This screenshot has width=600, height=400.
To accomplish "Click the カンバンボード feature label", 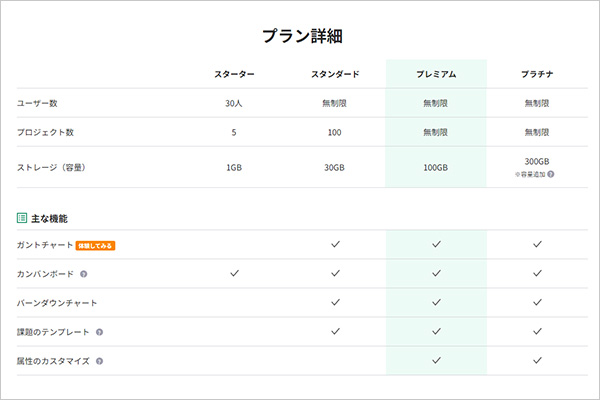I will pos(45,274).
